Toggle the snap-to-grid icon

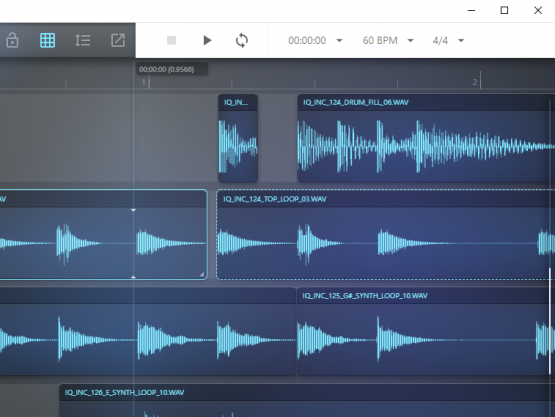[x=47, y=40]
